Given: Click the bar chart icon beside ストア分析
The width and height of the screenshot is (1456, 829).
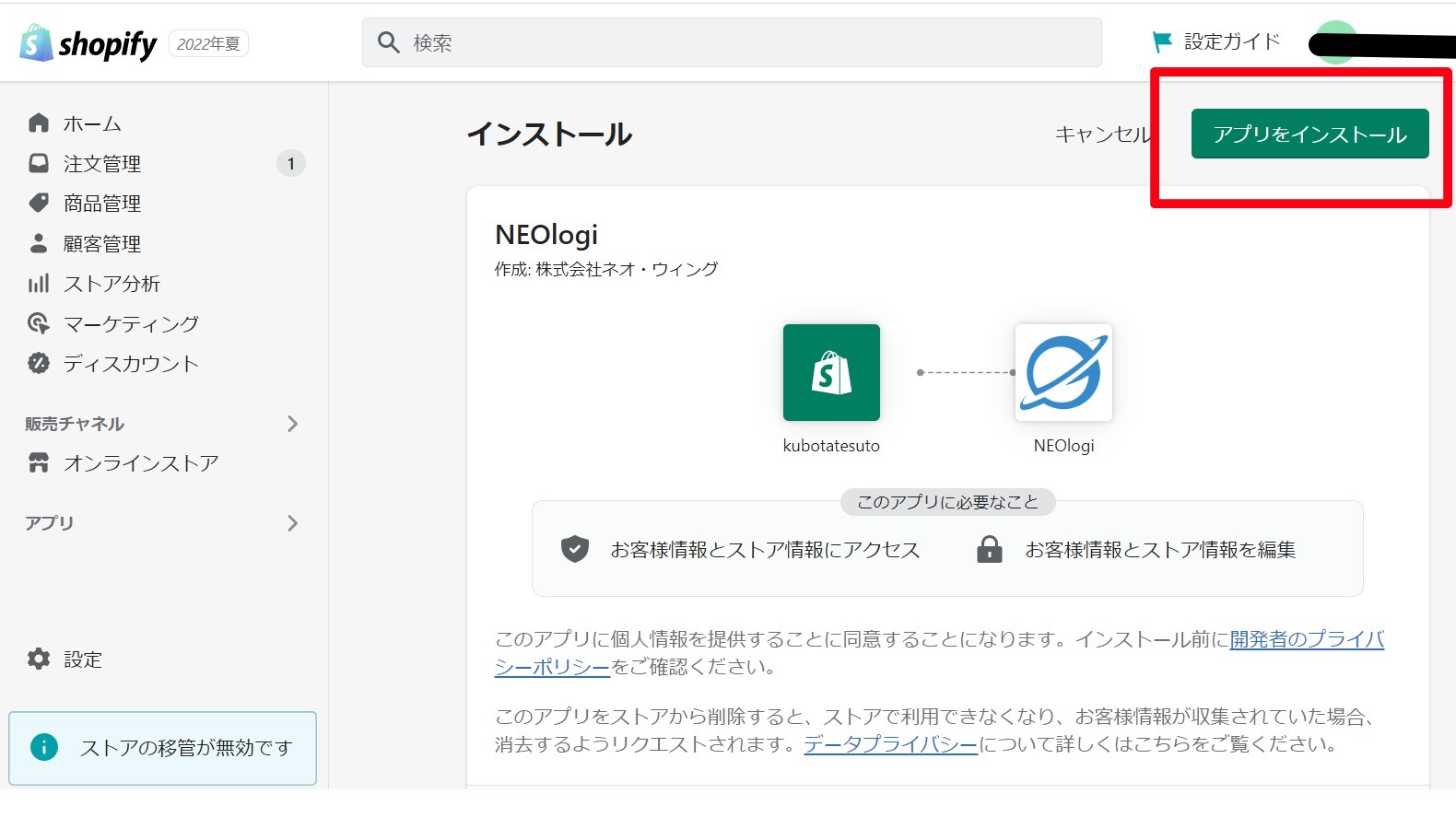Looking at the screenshot, I should point(39,284).
